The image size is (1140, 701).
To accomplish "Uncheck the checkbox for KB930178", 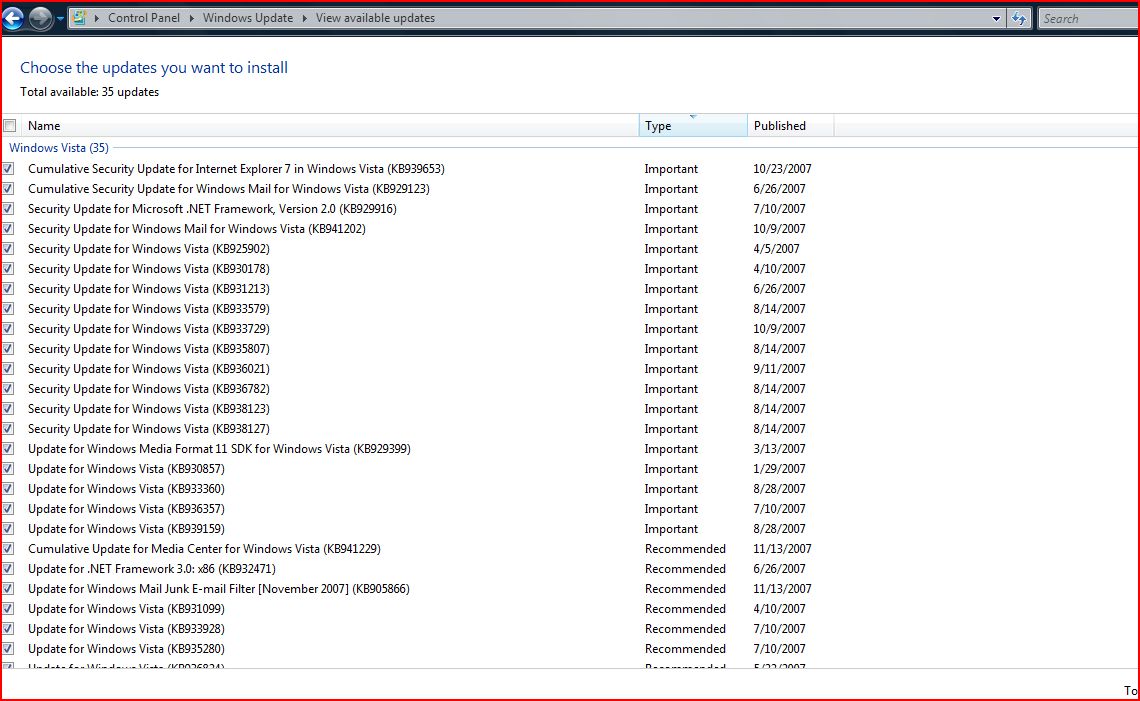I will click(8, 269).
